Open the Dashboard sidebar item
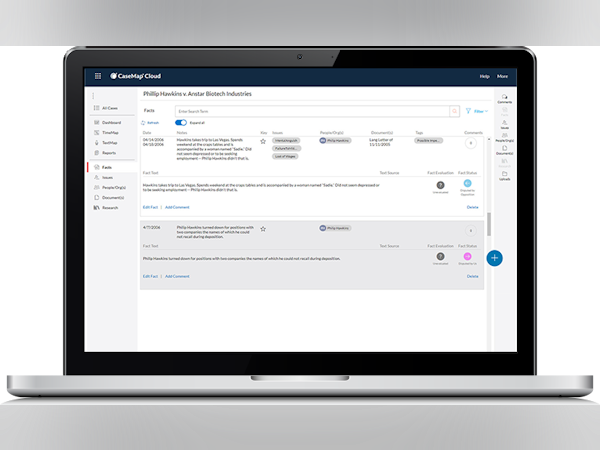The width and height of the screenshot is (600, 450). pos(108,122)
